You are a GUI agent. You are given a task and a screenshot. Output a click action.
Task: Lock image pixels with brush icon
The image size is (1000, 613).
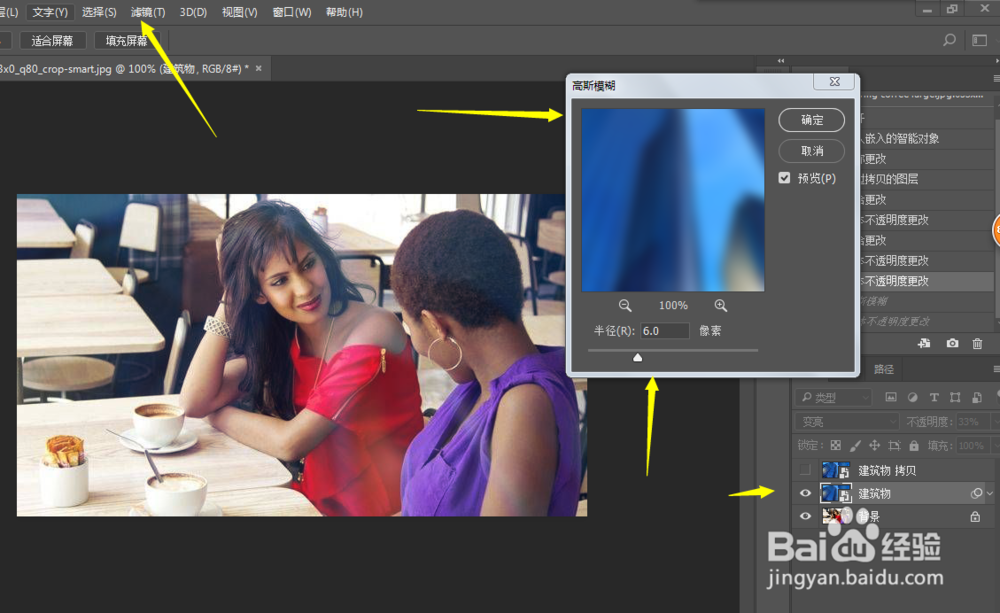[x=855, y=445]
